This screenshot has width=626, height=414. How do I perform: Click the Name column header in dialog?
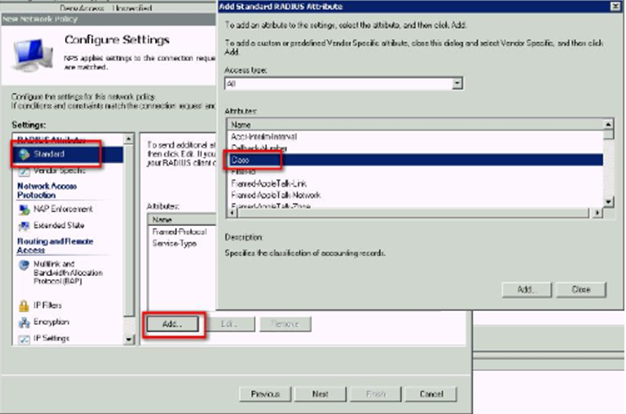pos(415,125)
